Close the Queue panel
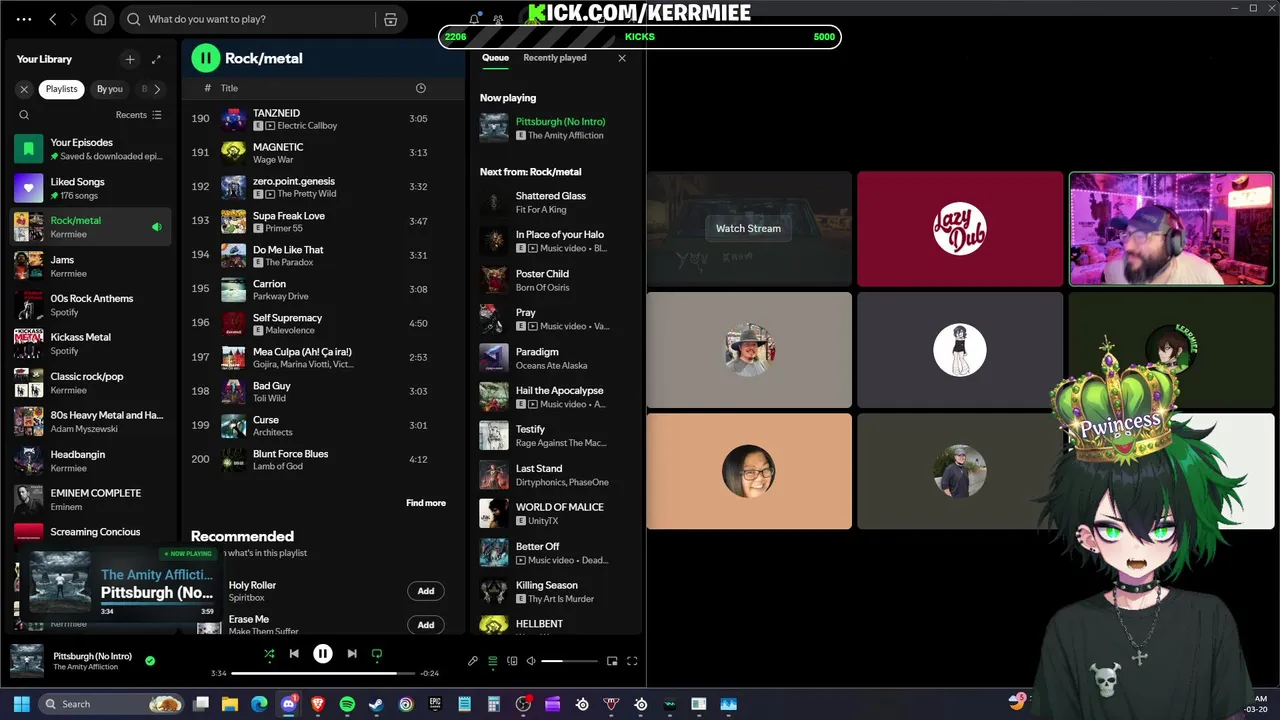The image size is (1280, 720). pos(622,58)
